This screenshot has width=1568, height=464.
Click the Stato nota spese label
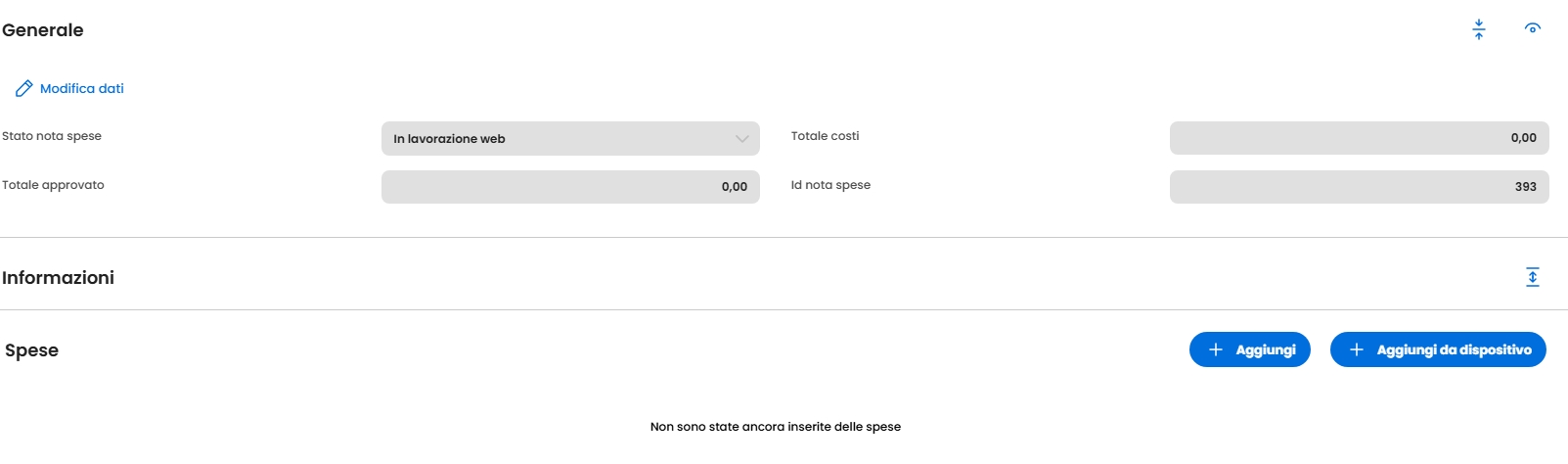point(52,136)
